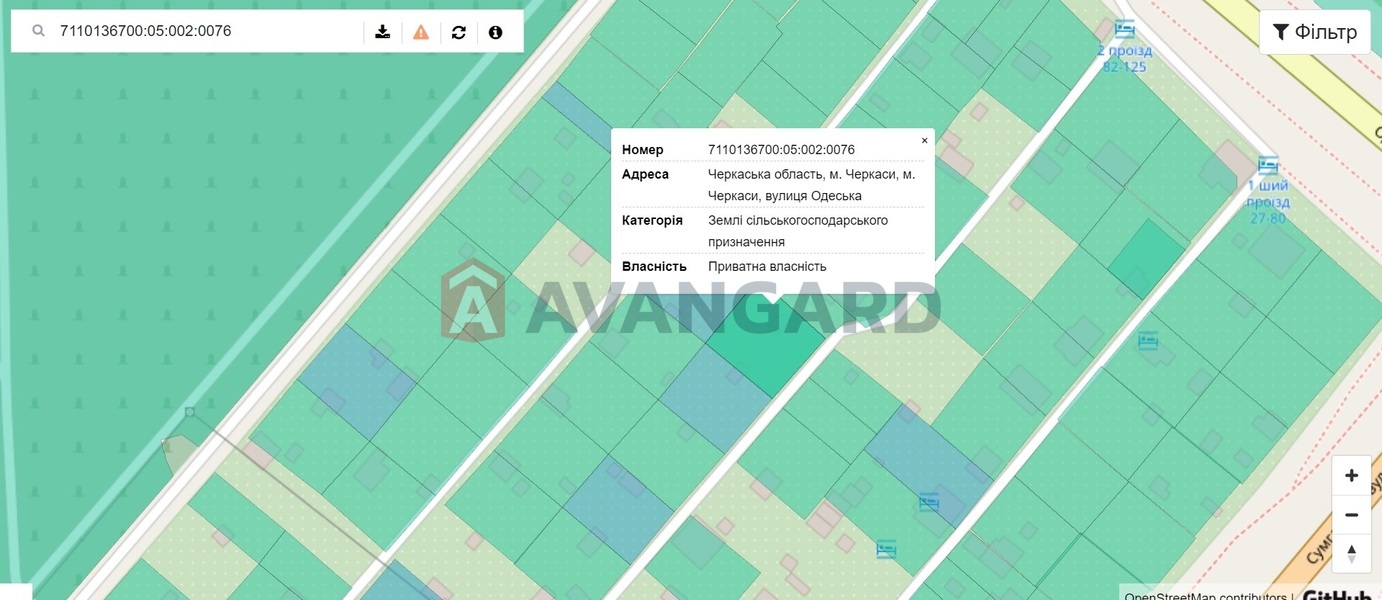1382x600 pixels.
Task: Click the Адреса label in popup
Action: [645, 174]
